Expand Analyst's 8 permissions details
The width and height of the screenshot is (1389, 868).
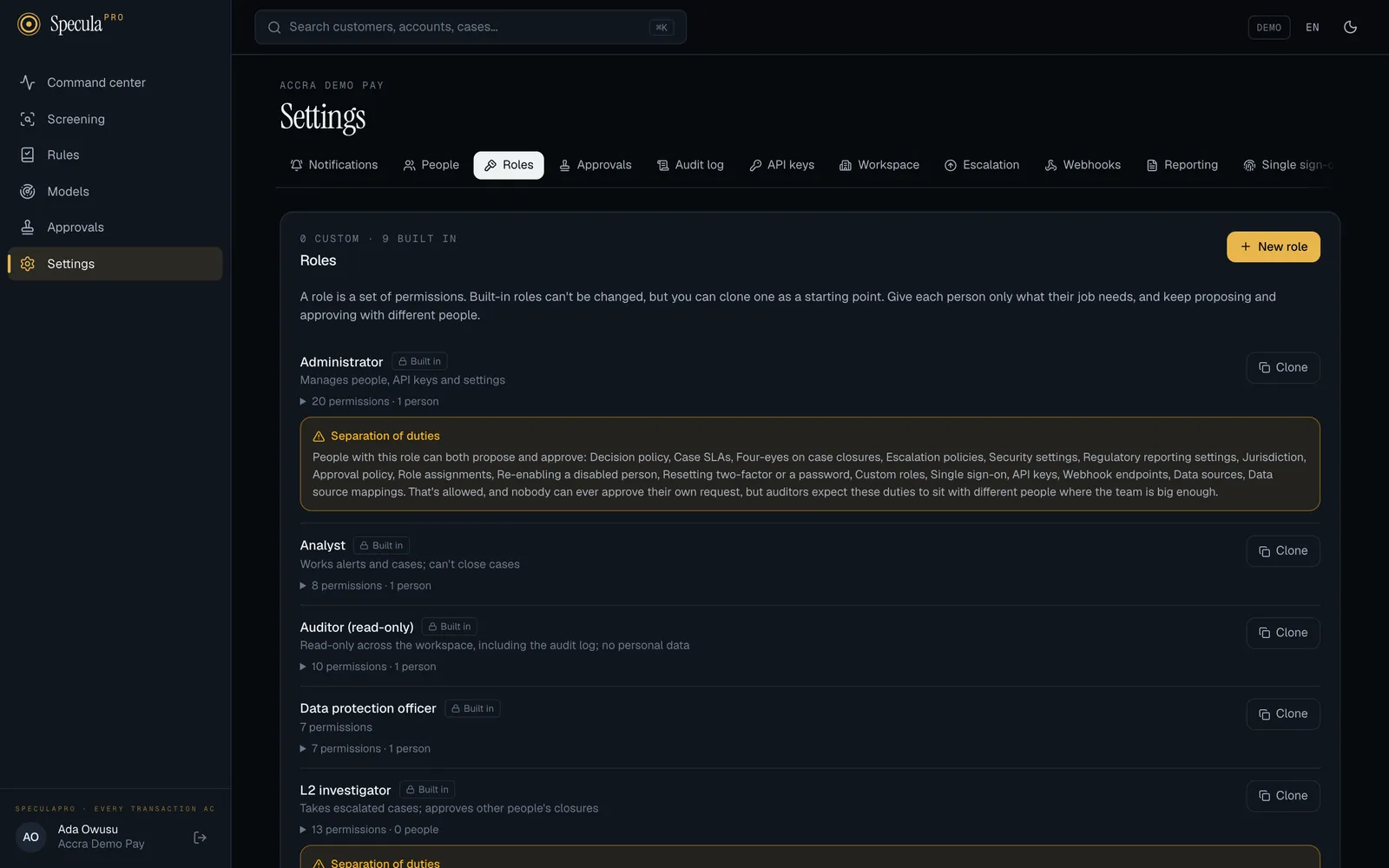coord(365,586)
